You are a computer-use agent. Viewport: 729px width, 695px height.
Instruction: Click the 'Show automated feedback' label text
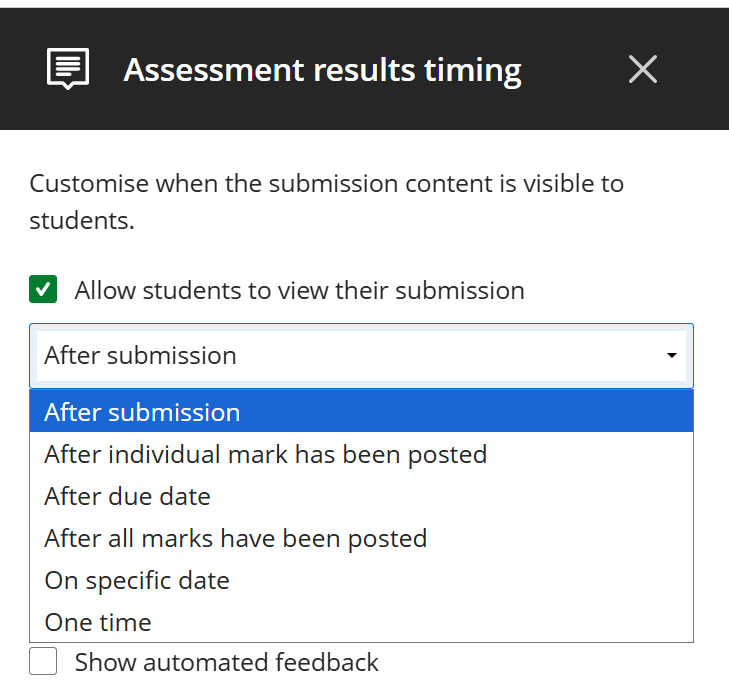226,662
